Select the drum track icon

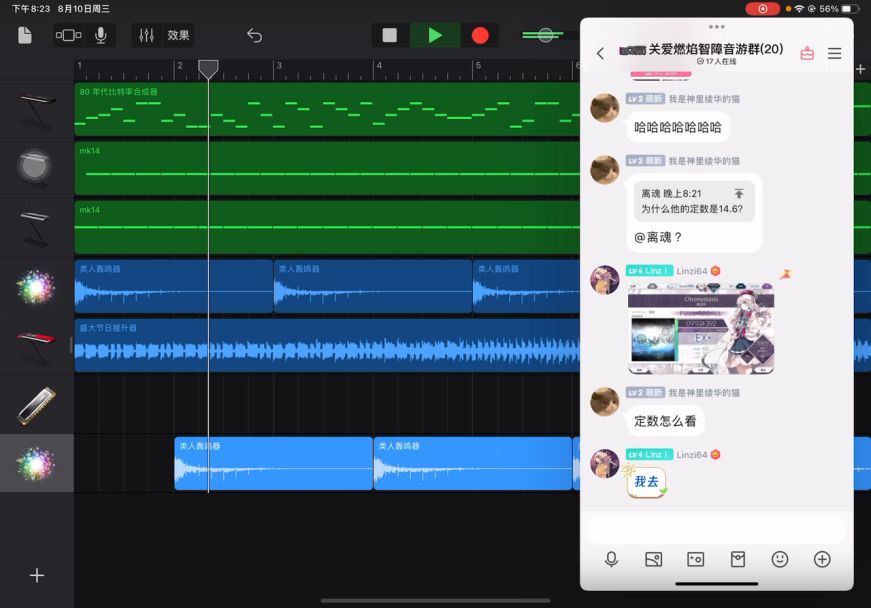[x=36, y=166]
